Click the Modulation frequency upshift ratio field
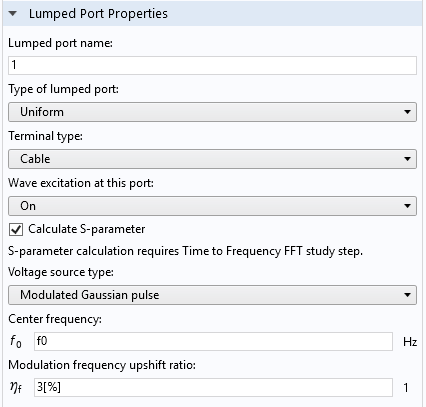Image resolution: width=426 pixels, height=407 pixels. click(x=213, y=387)
